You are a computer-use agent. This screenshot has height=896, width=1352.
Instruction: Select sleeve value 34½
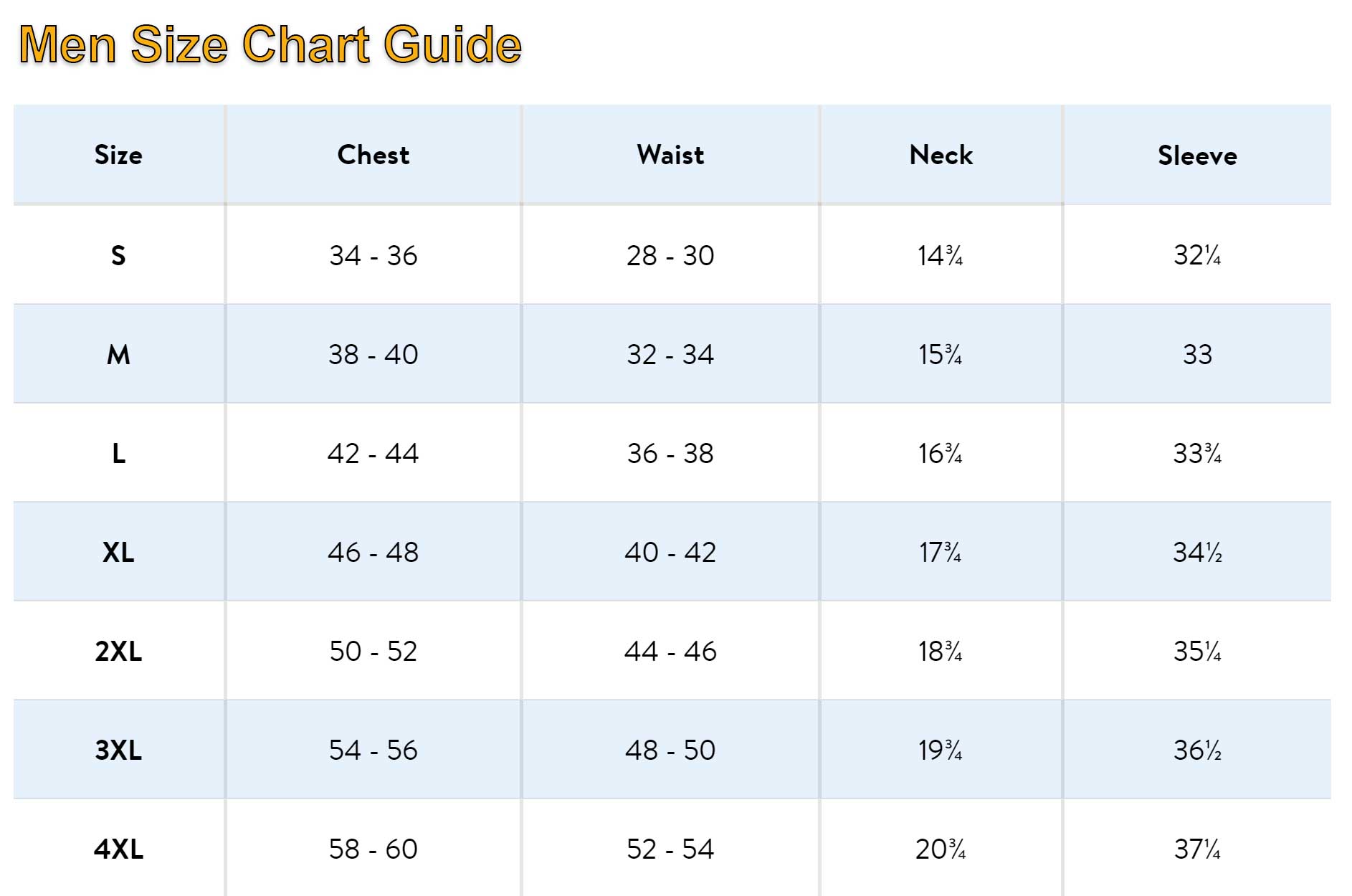pos(1197,552)
